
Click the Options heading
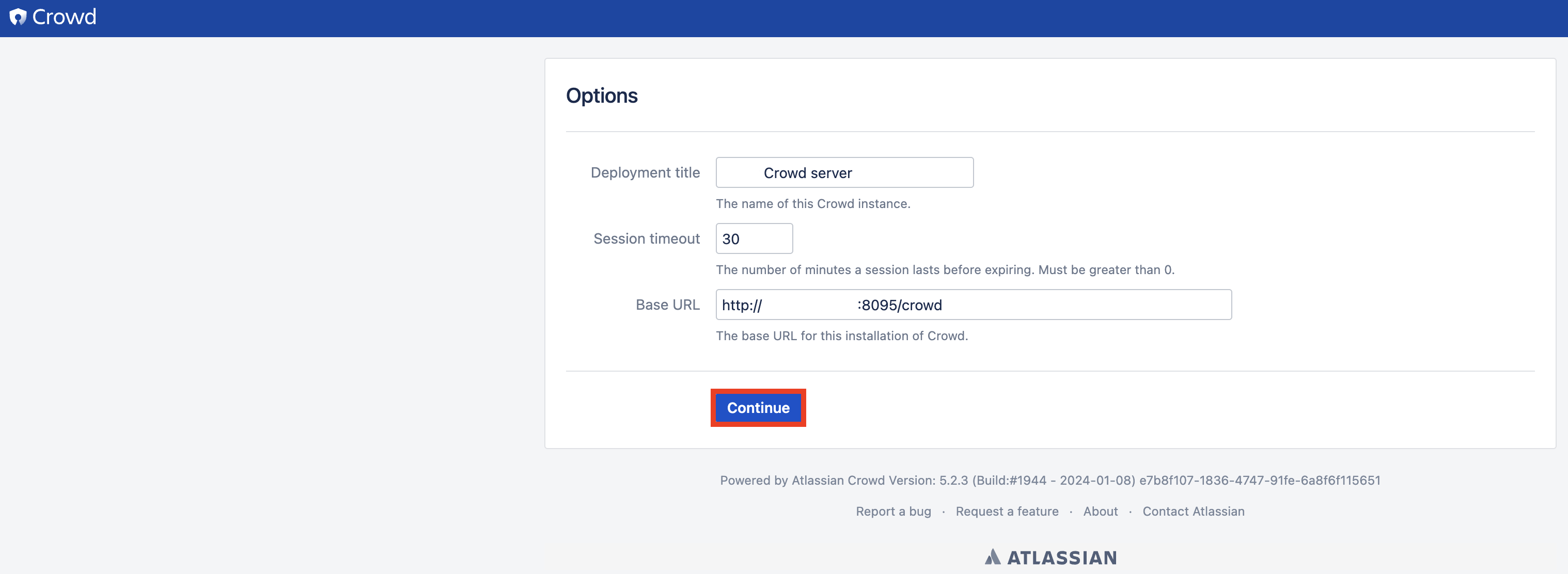pyautogui.click(x=601, y=95)
